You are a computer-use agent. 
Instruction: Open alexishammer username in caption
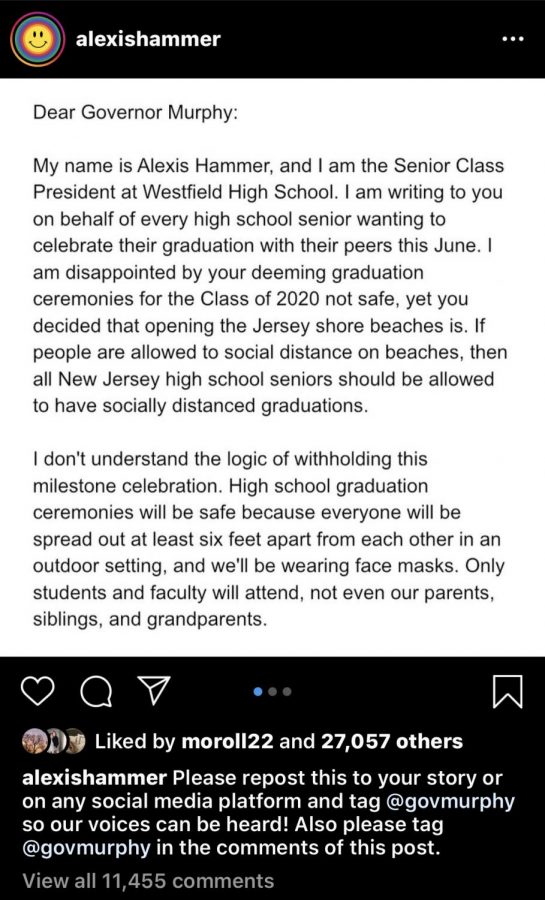(x=94, y=778)
